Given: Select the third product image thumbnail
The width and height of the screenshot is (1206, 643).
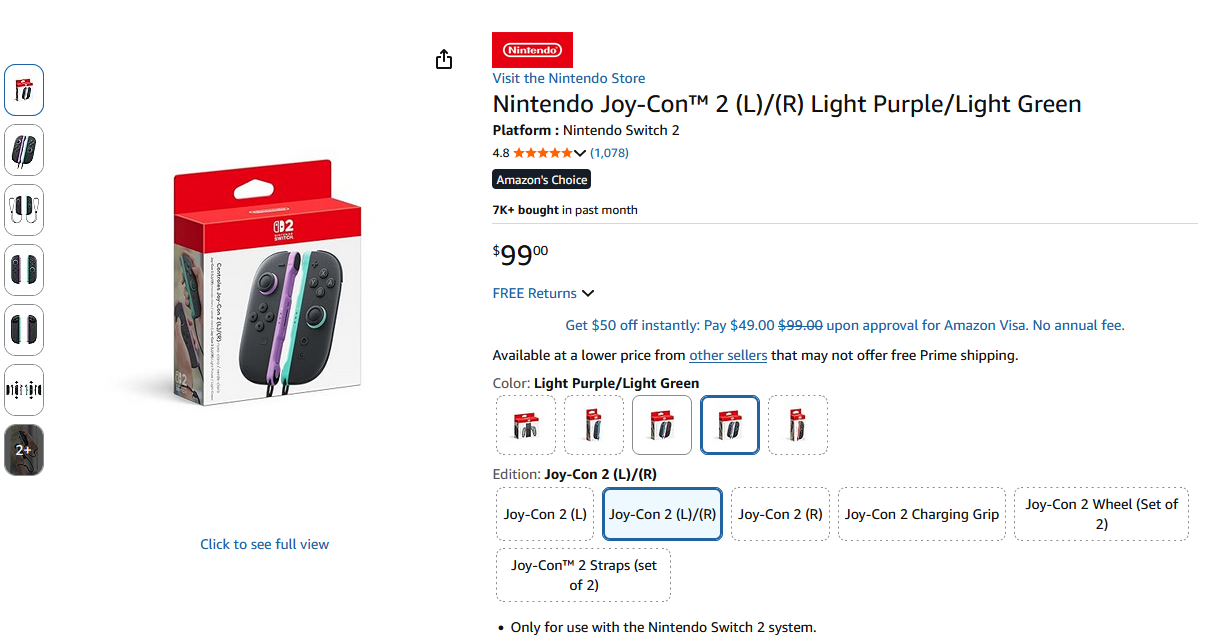Looking at the screenshot, I should 24,210.
